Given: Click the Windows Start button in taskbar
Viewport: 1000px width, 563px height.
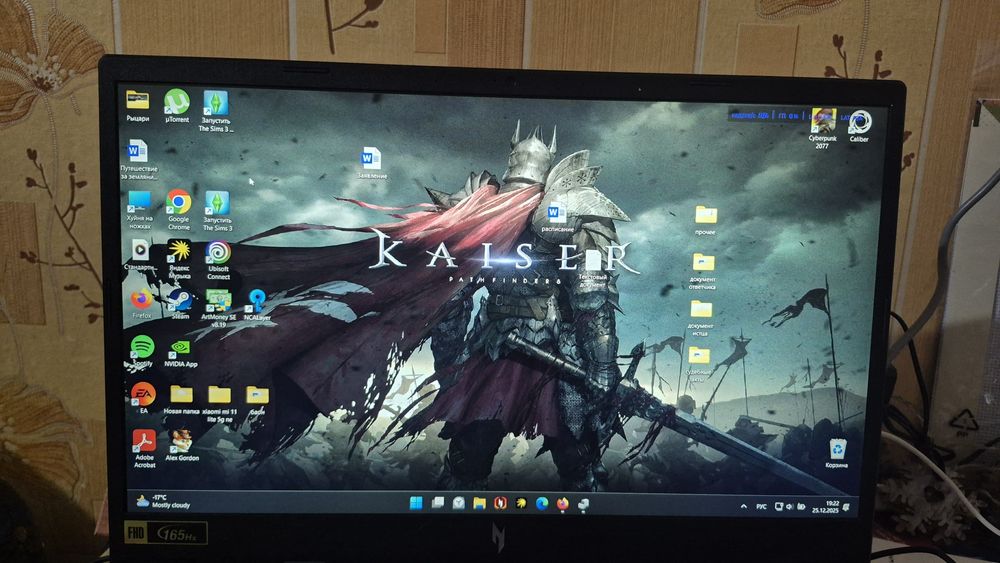Looking at the screenshot, I should tap(416, 503).
